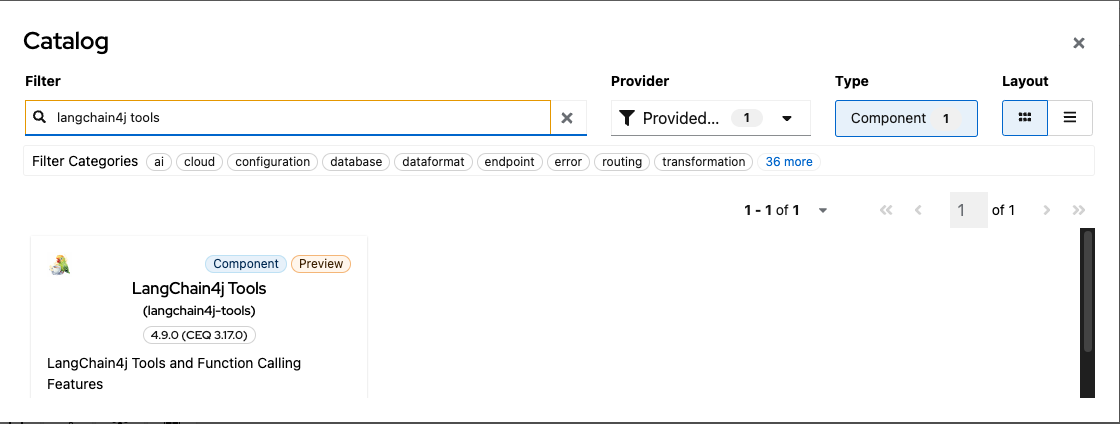Viewport: 1120px width, 424px height.
Task: Click the catalog vertical scrollbar
Action: pos(1088,292)
